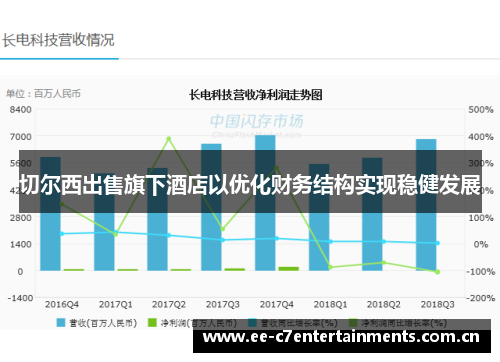Select the 2017Q2 axis label
The height and width of the screenshot is (362, 500).
pyautogui.click(x=169, y=304)
